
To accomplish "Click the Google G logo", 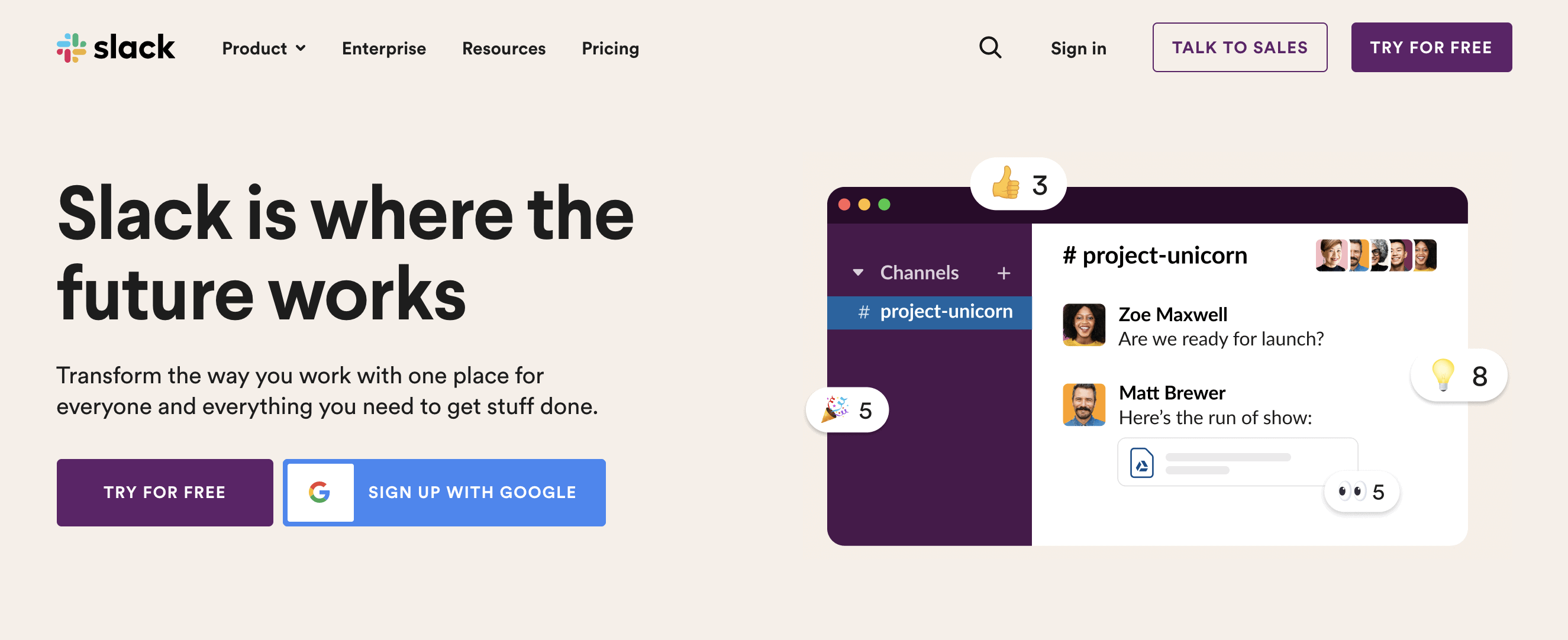I will tap(320, 492).
